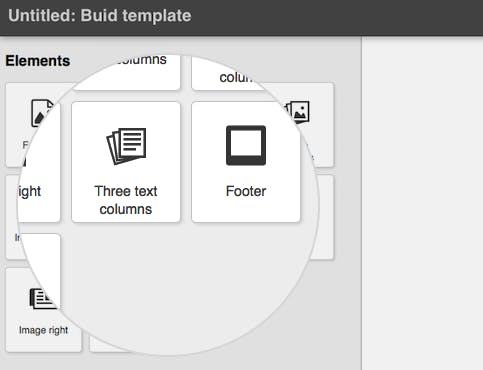Select the cut-off tile ending in "olumns"
This screenshot has height=370, width=483.
click(x=127, y=73)
